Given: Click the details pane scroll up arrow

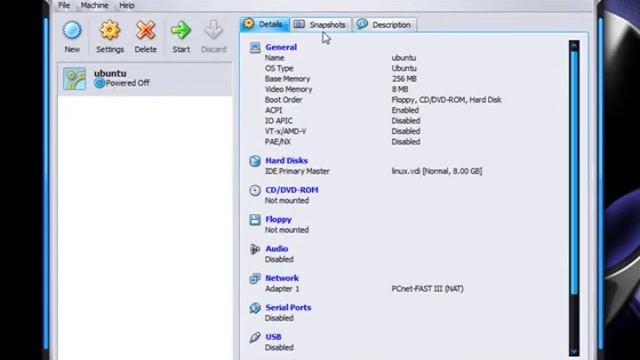Looking at the screenshot, I should (x=574, y=46).
